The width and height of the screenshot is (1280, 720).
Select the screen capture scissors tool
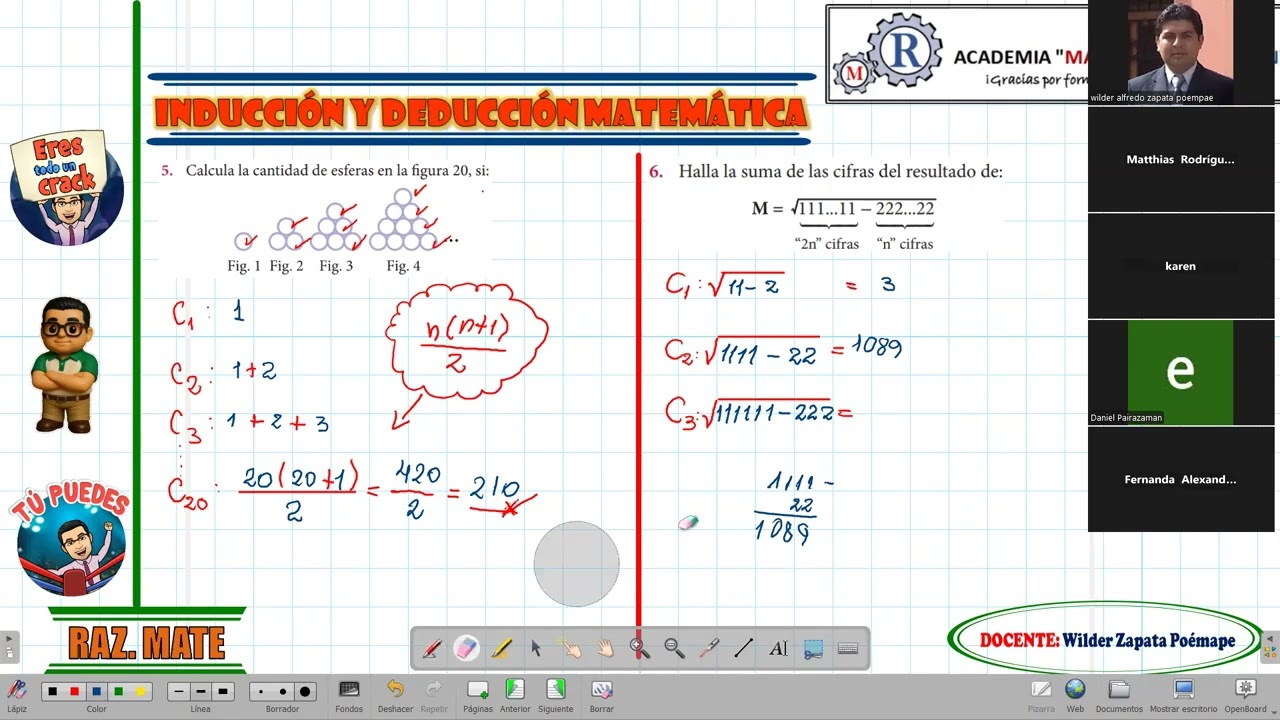pyautogui.click(x=813, y=649)
